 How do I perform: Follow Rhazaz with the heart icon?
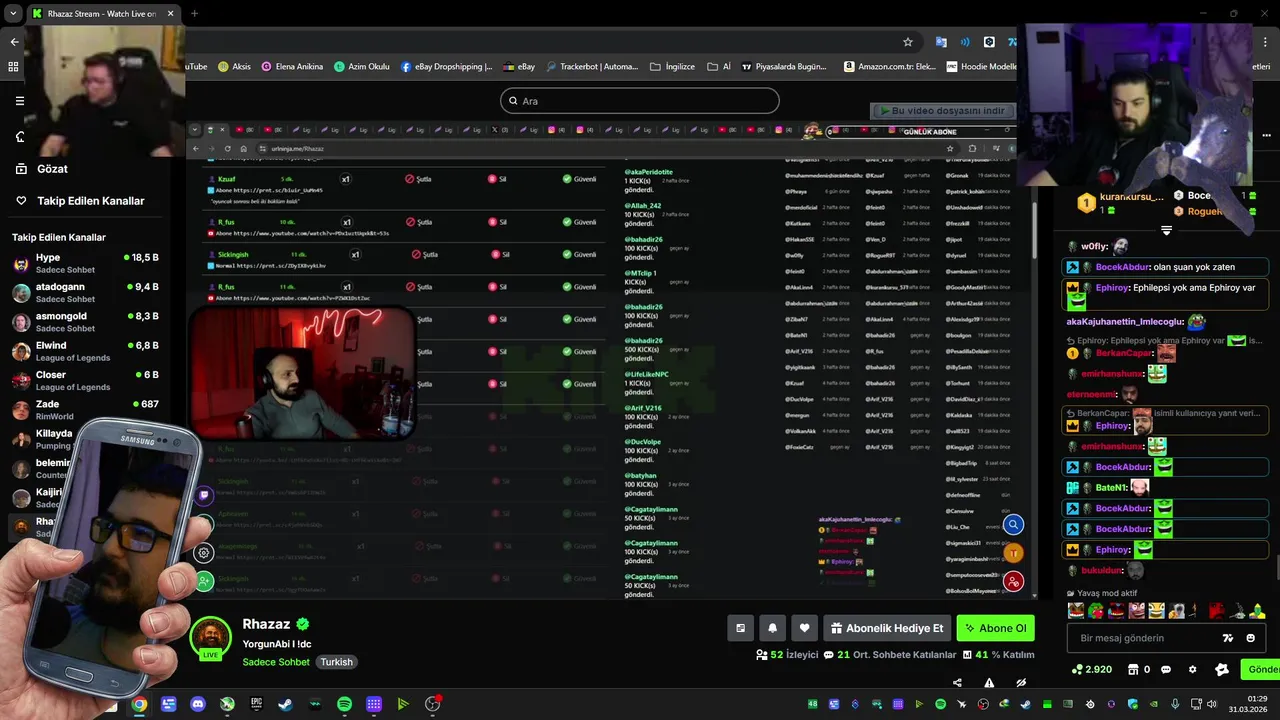[804, 628]
